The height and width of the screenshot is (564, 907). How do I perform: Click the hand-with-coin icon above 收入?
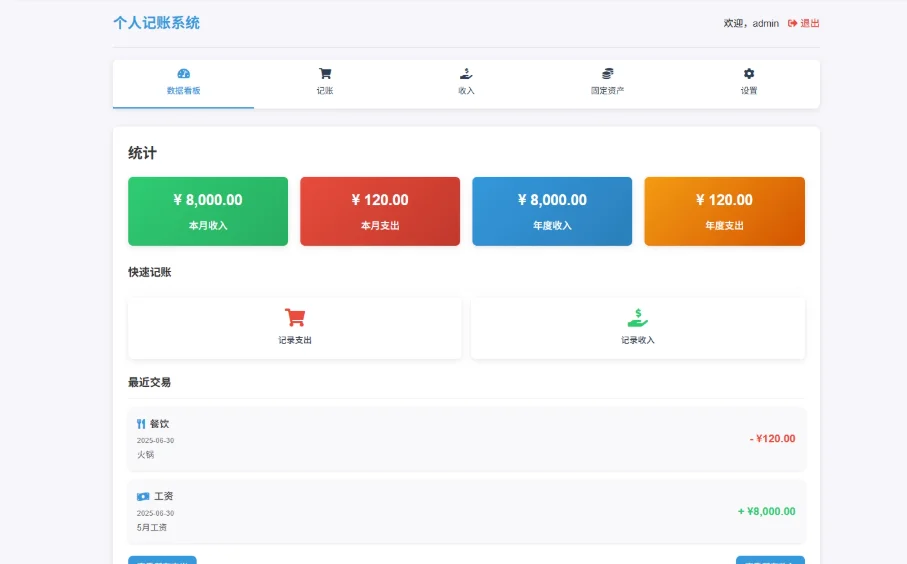coord(466,73)
